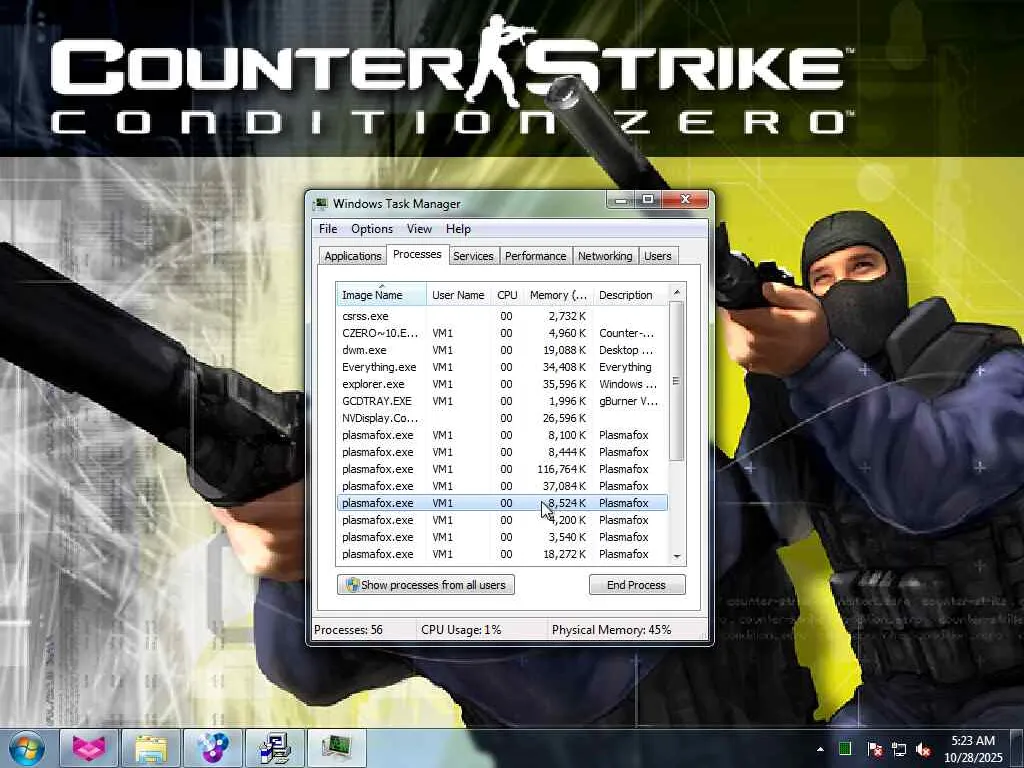1024x768 pixels.
Task: Select the Processes tab
Action: 417,254
